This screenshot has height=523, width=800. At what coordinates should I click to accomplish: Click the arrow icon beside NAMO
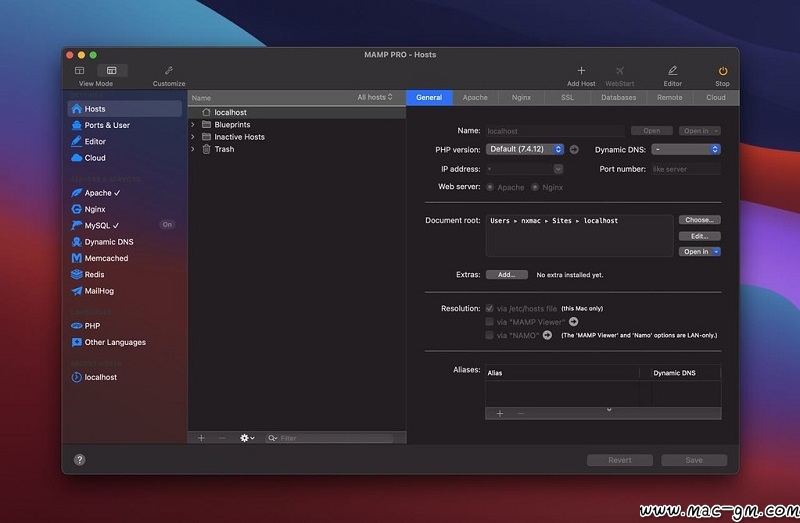(547, 335)
